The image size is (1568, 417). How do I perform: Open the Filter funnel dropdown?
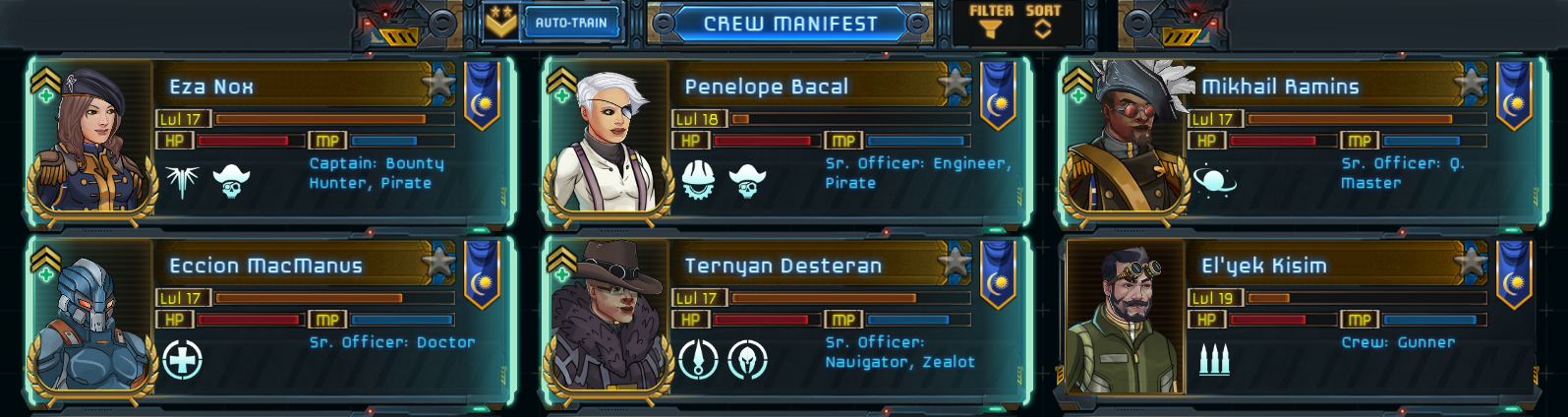click(991, 23)
